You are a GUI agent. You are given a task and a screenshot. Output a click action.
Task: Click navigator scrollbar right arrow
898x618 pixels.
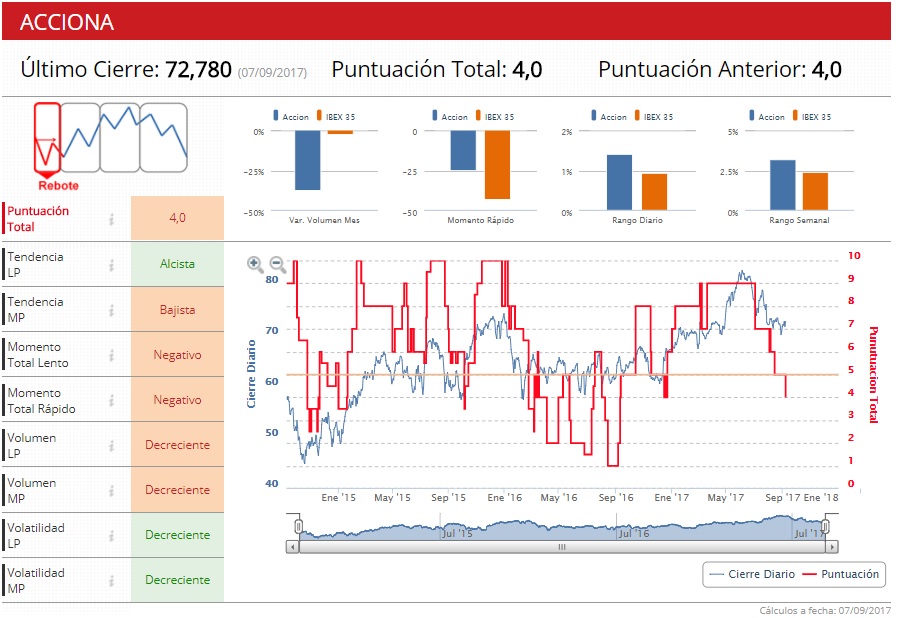pos(832,547)
